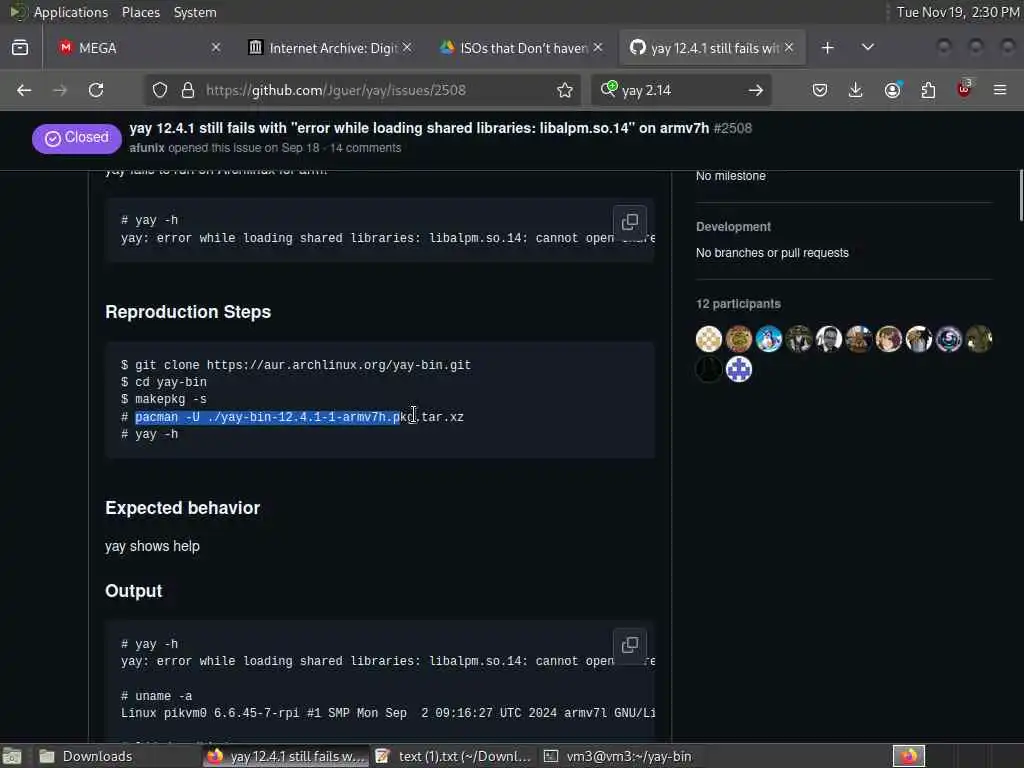Open the Firefox account icon
This screenshot has width=1024, height=768.
(893, 90)
